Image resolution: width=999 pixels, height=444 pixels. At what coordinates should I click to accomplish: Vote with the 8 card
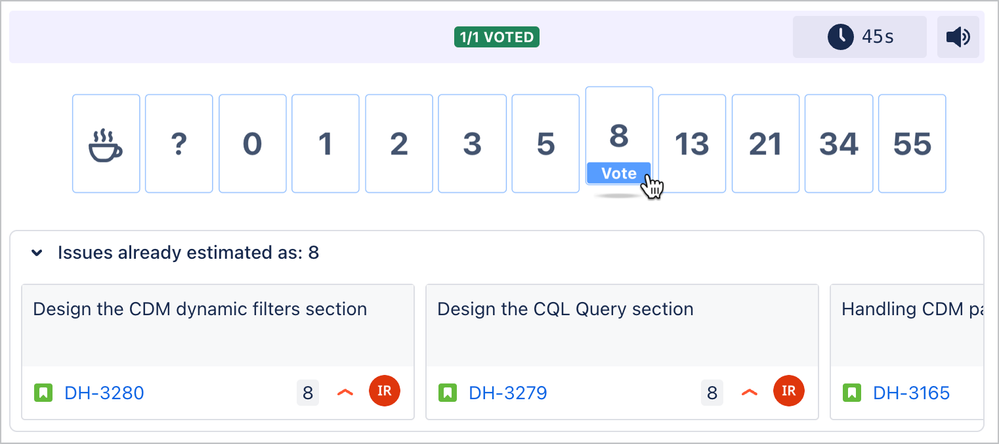[619, 135]
